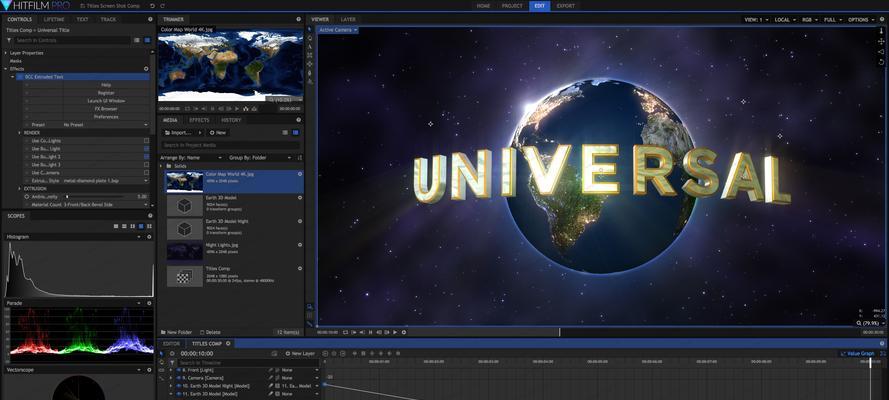Screen dimensions: 889x400
Task: Click the Effects section options icon
Action: [146, 69]
